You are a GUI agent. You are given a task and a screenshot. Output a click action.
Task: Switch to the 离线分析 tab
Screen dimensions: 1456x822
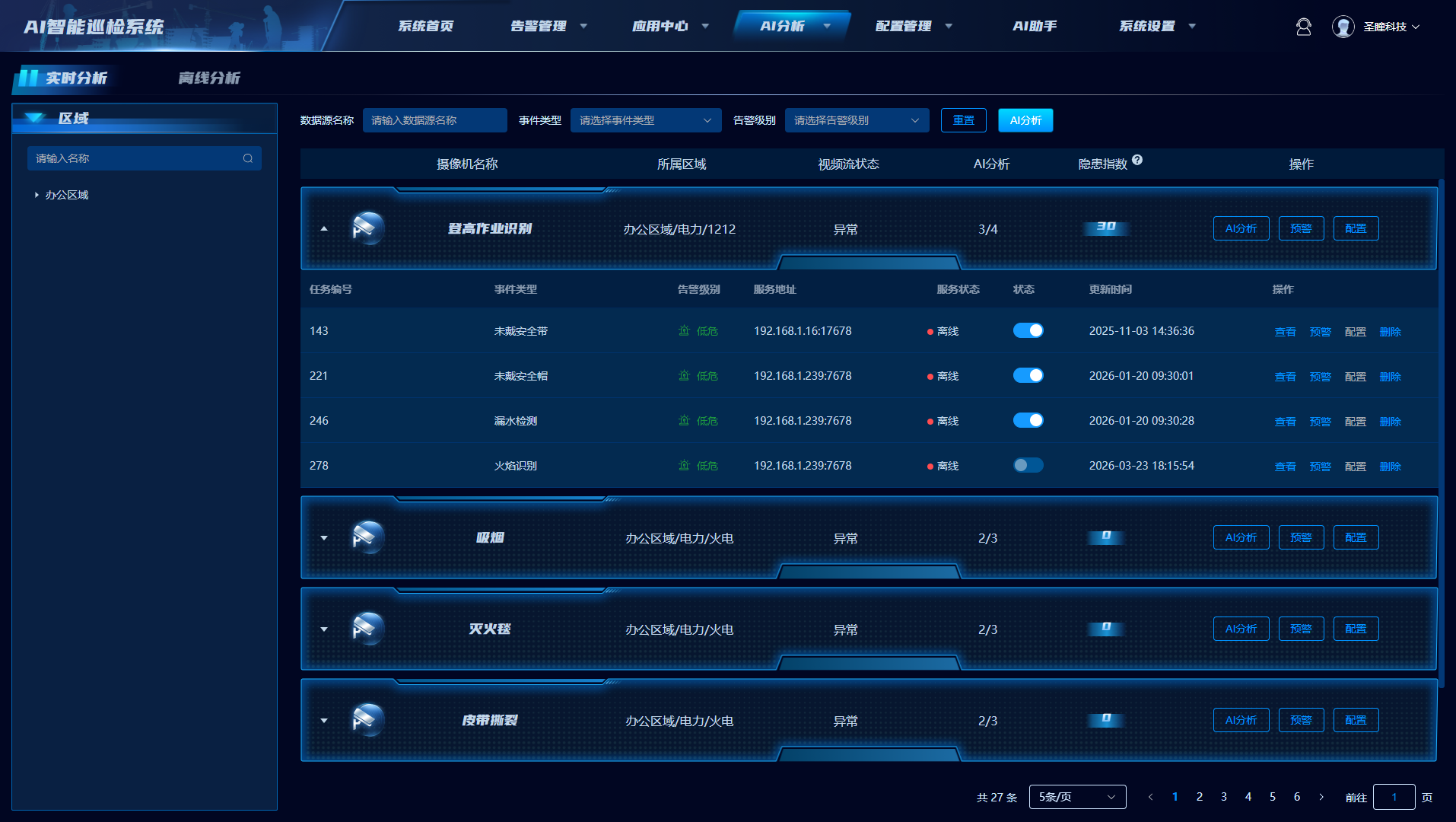(209, 78)
